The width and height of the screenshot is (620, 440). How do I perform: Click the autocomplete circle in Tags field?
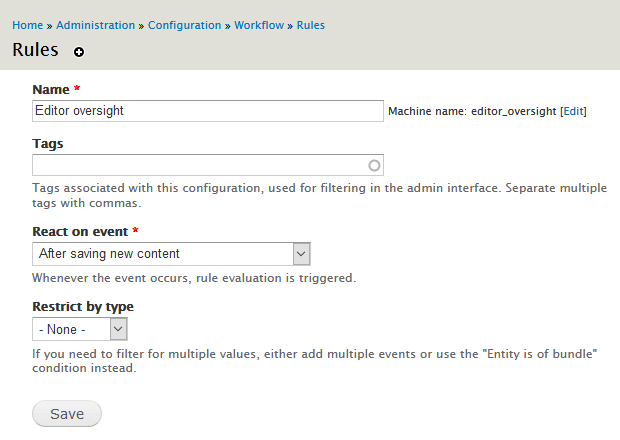[374, 165]
